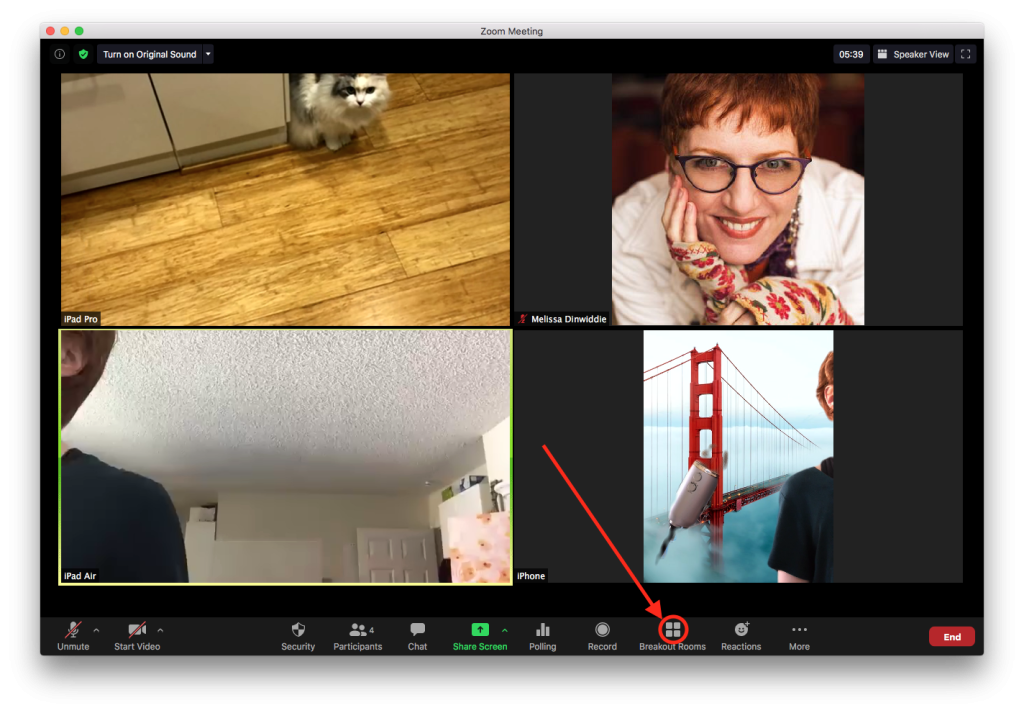Open the Security shield icon

point(298,631)
